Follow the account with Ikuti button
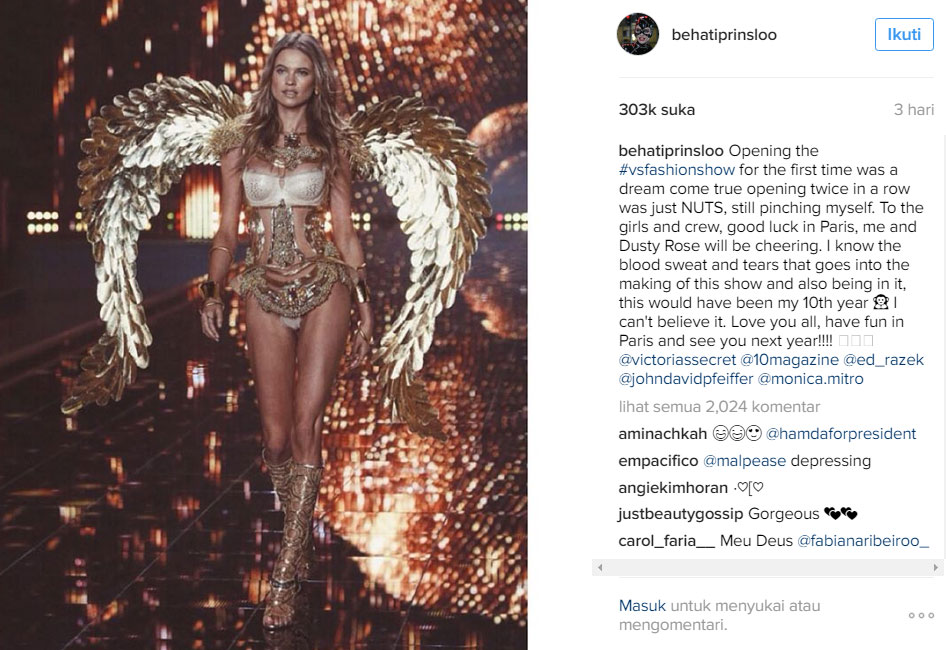Screen dimensions: 946x650 (x=904, y=34)
